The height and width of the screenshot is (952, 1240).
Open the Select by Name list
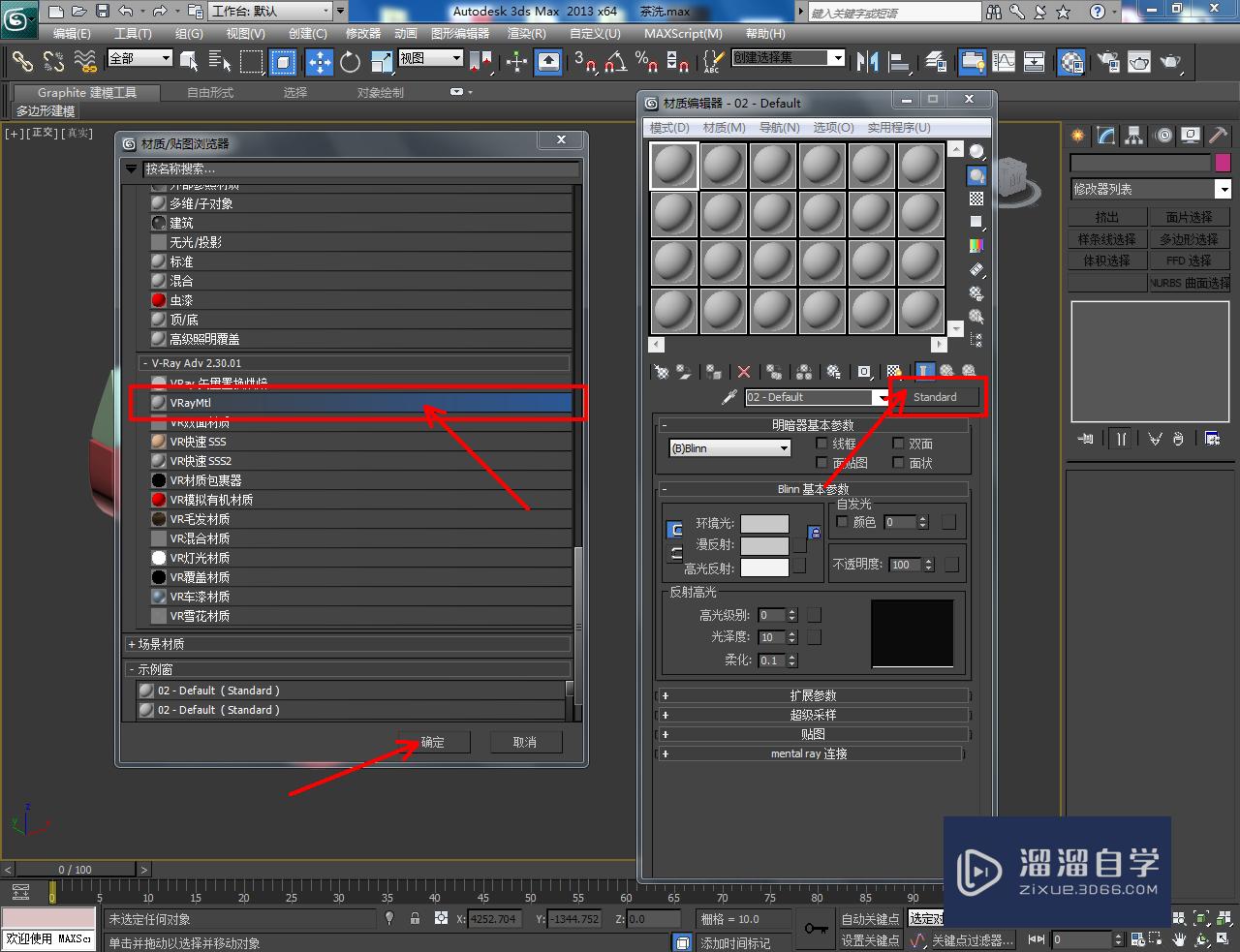pyautogui.click(x=220, y=62)
